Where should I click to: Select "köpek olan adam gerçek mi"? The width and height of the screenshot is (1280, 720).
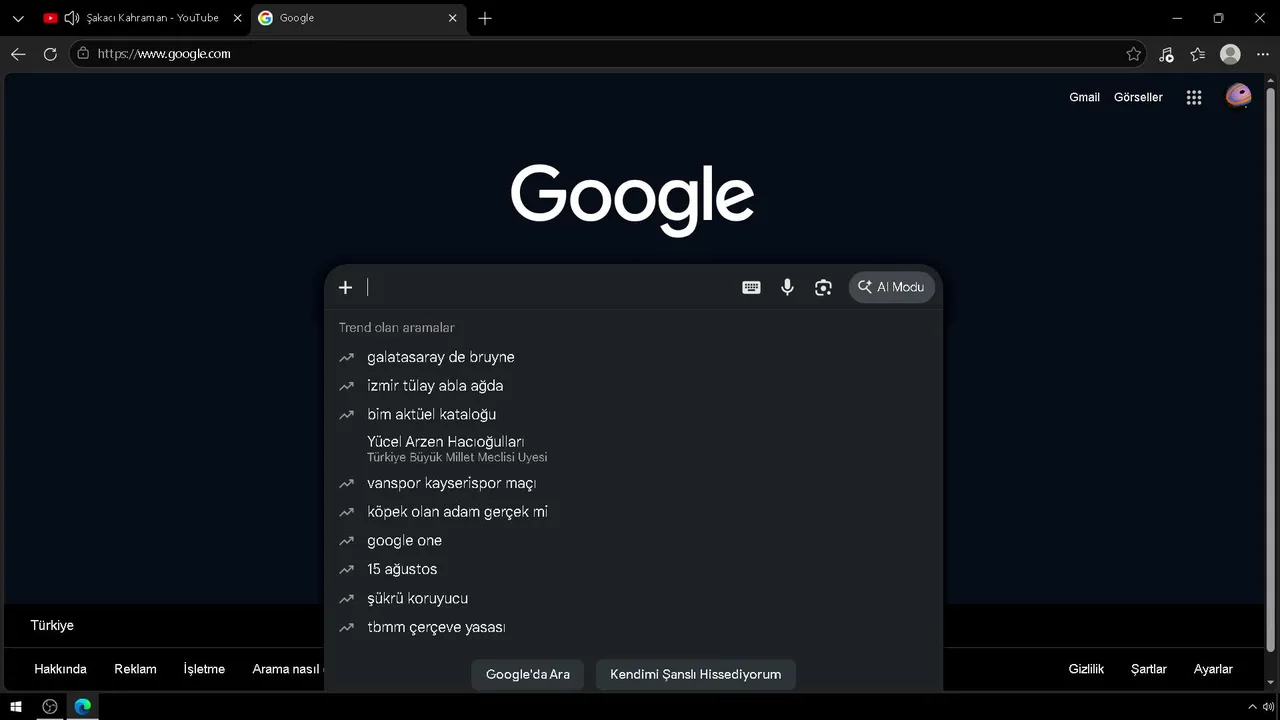click(x=633, y=512)
